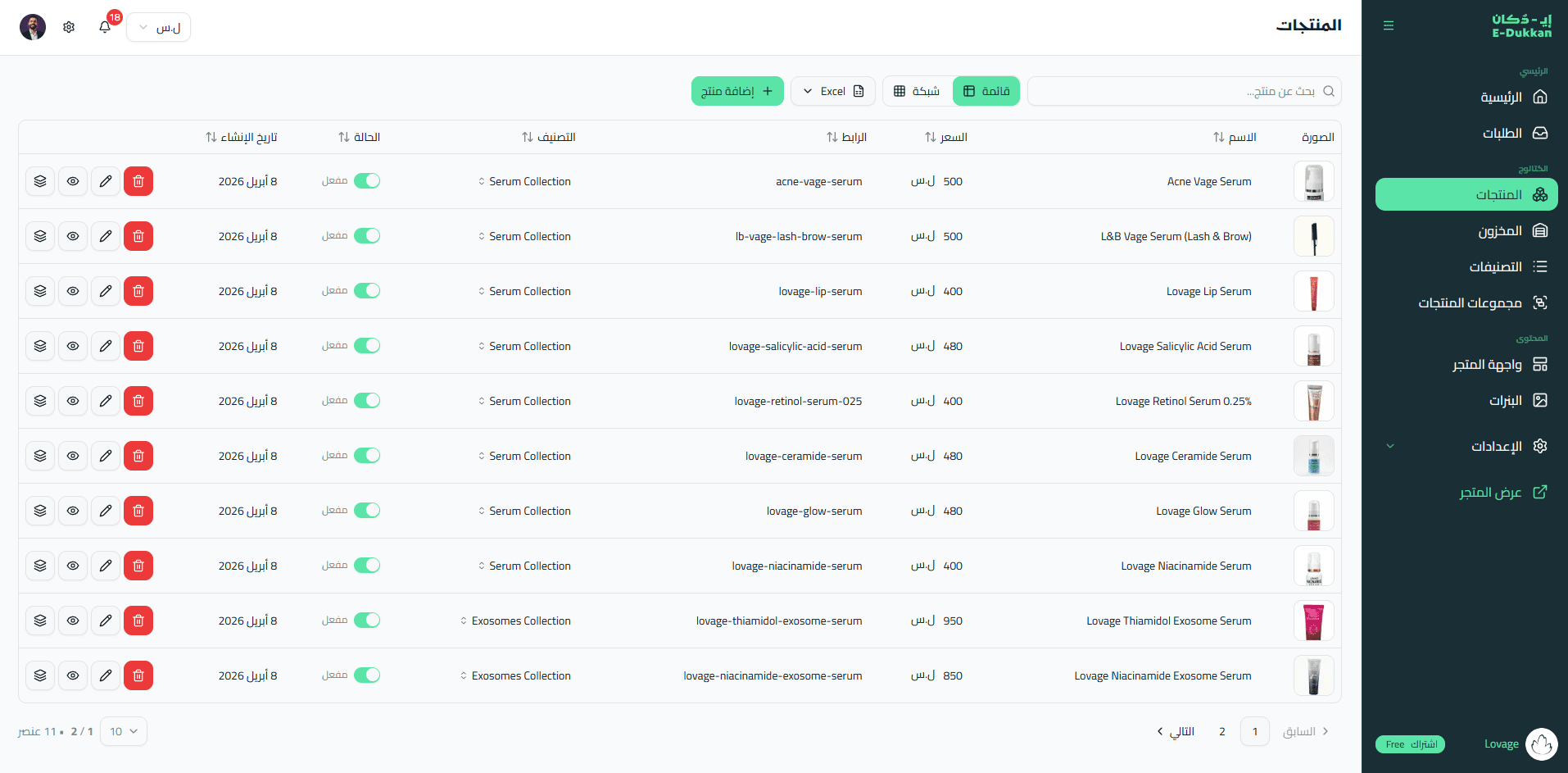Delete the L&B Vage Serum product

pyautogui.click(x=138, y=236)
